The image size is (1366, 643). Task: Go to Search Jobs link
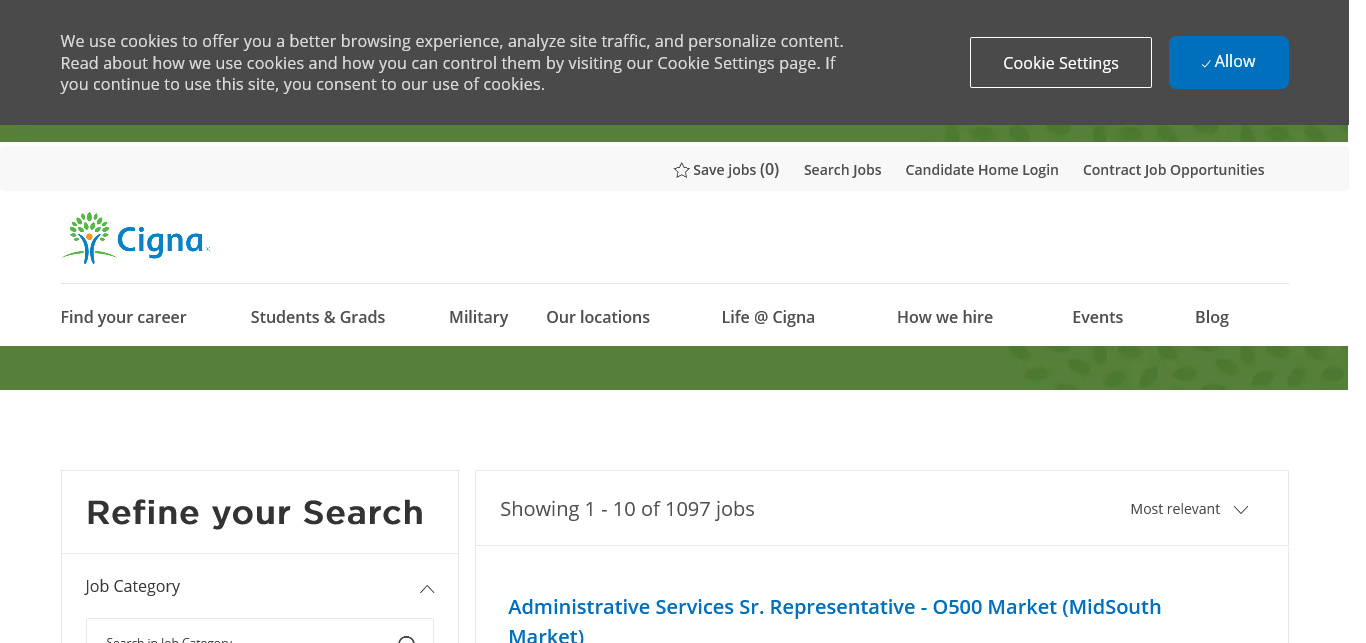tap(842, 170)
